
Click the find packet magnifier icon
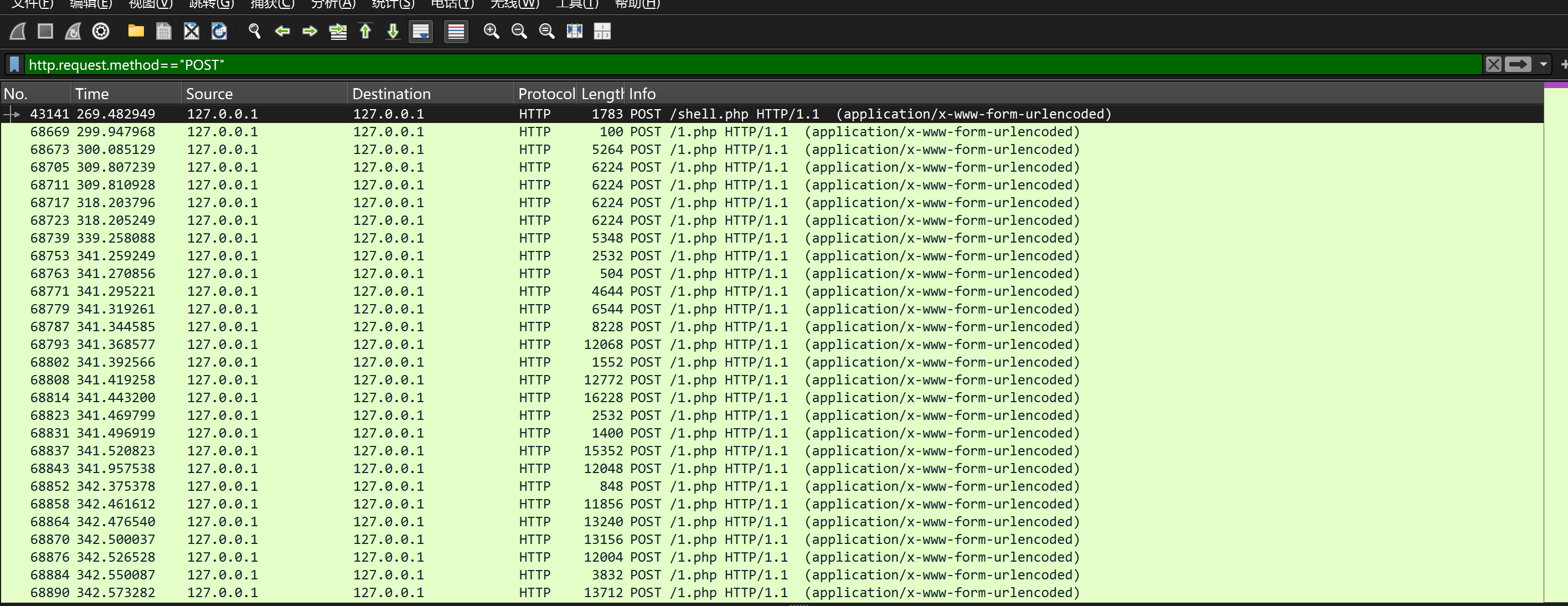tap(255, 31)
